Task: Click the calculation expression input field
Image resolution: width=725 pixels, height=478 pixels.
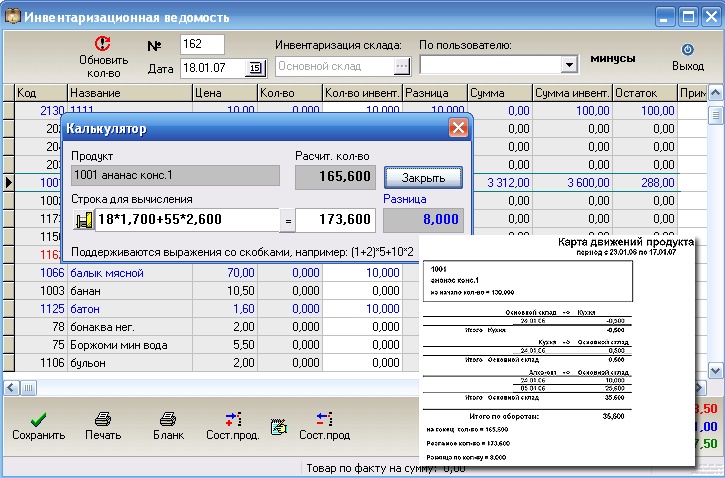Action: pos(185,219)
